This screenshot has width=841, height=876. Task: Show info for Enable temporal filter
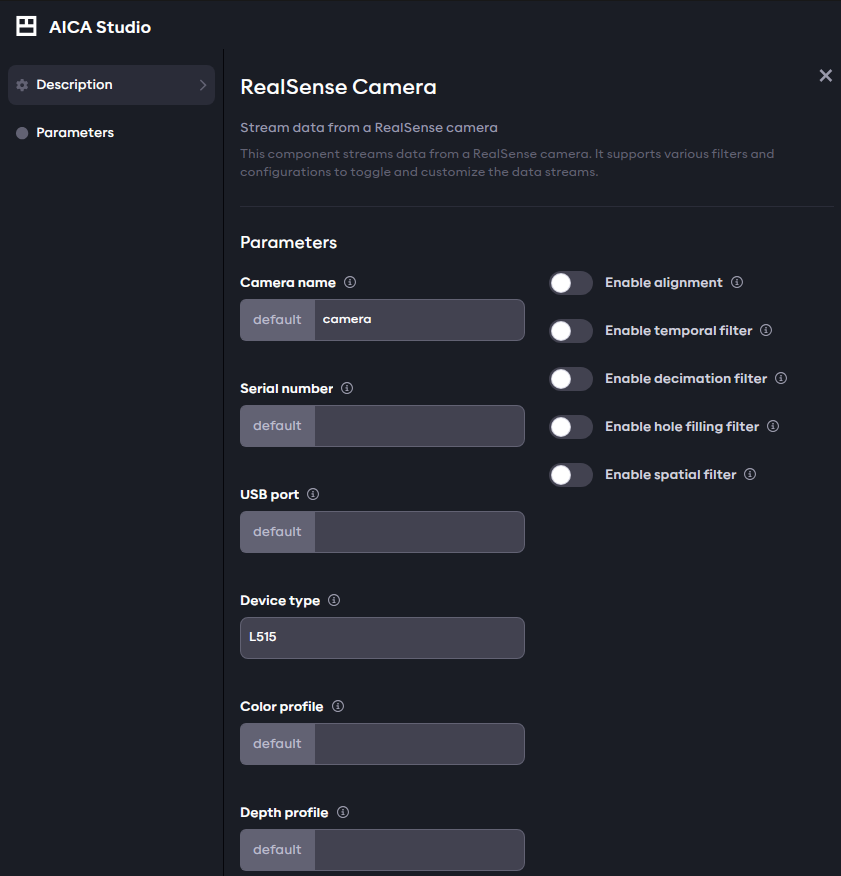coord(766,330)
